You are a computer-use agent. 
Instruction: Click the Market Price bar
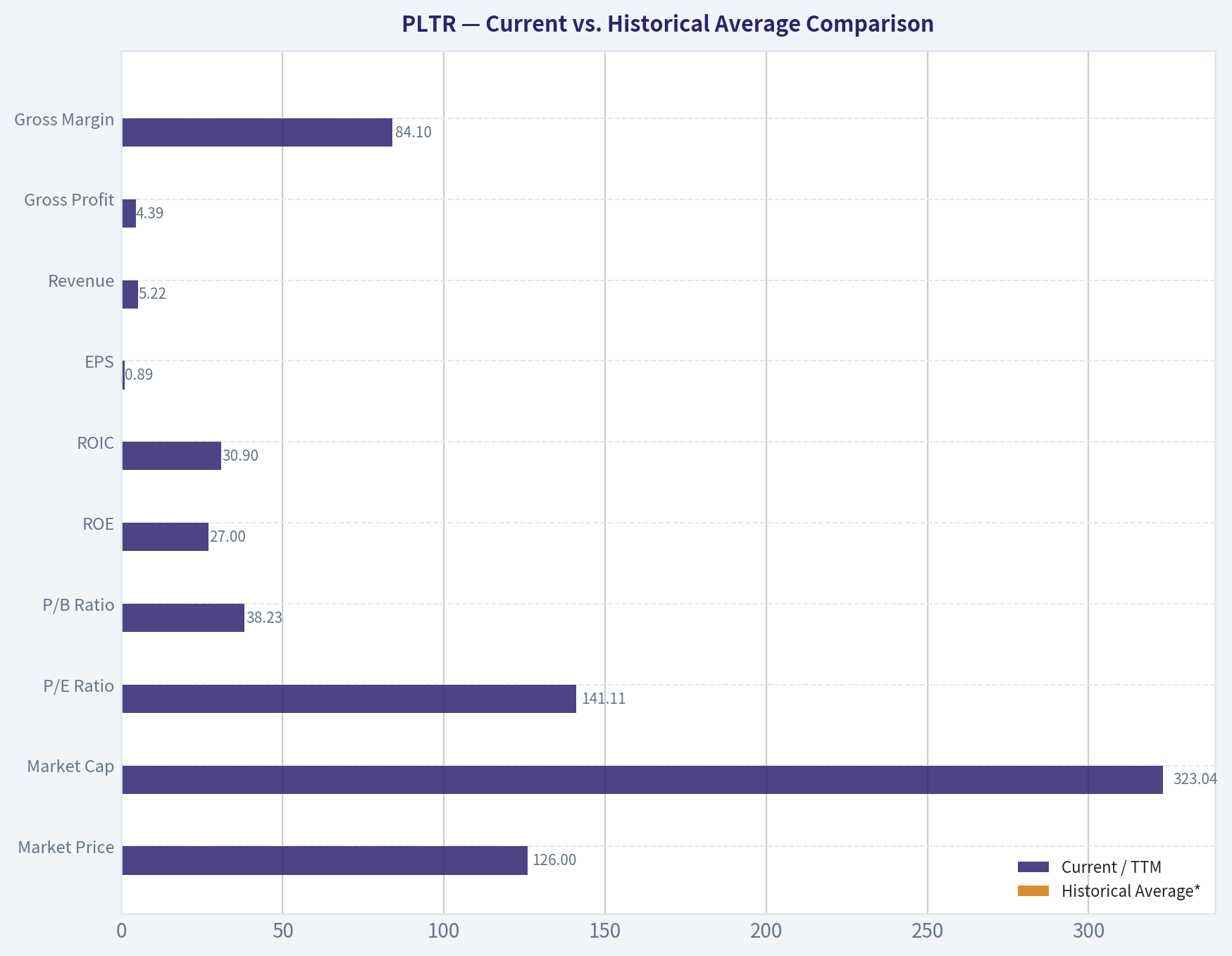tap(325, 860)
